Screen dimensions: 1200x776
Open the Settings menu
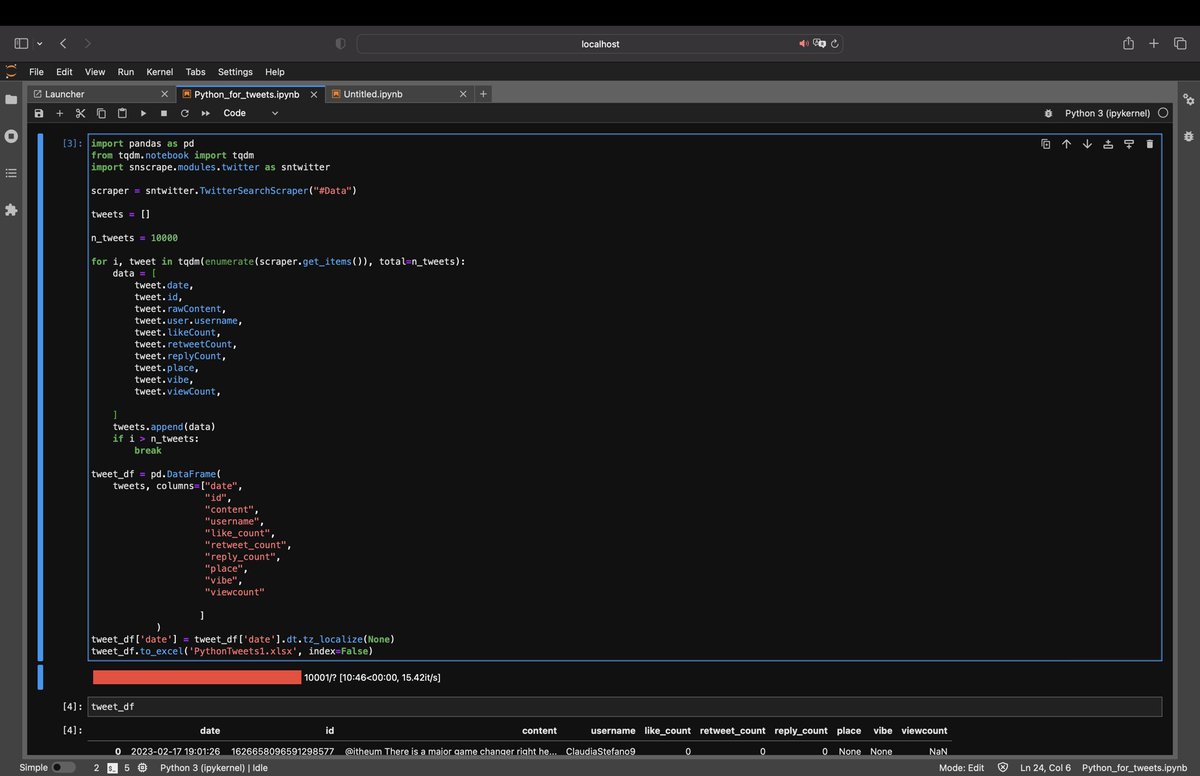click(235, 72)
